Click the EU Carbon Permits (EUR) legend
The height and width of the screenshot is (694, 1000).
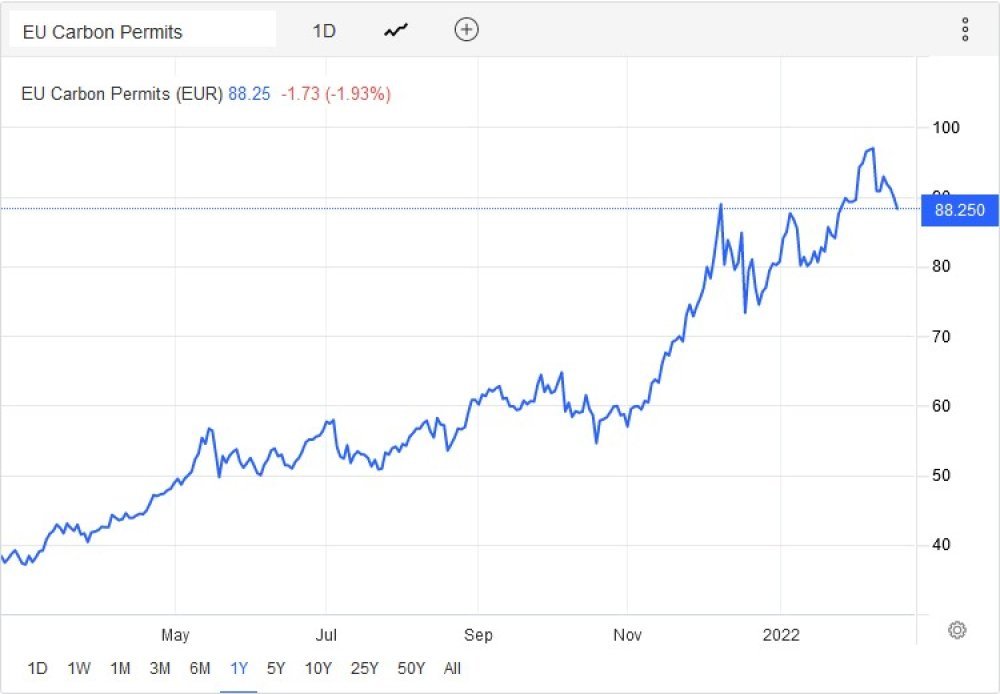click(122, 94)
